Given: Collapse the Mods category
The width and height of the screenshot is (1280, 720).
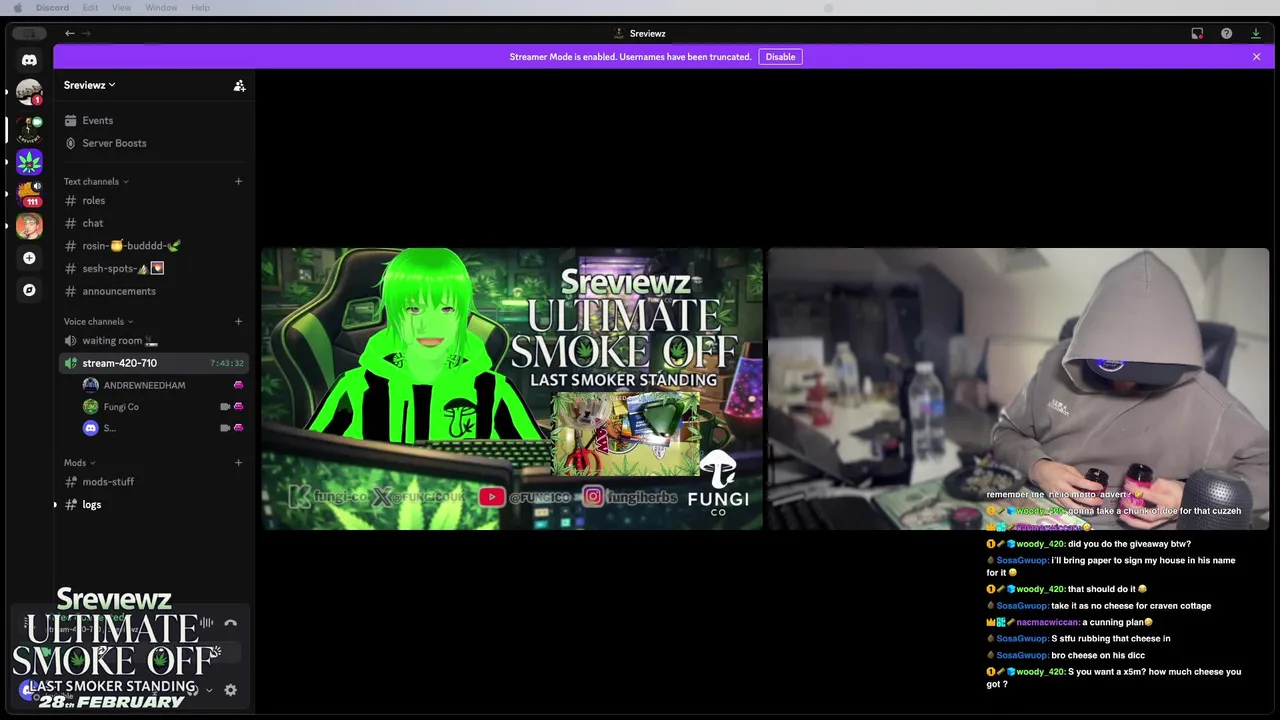Looking at the screenshot, I should coord(80,462).
